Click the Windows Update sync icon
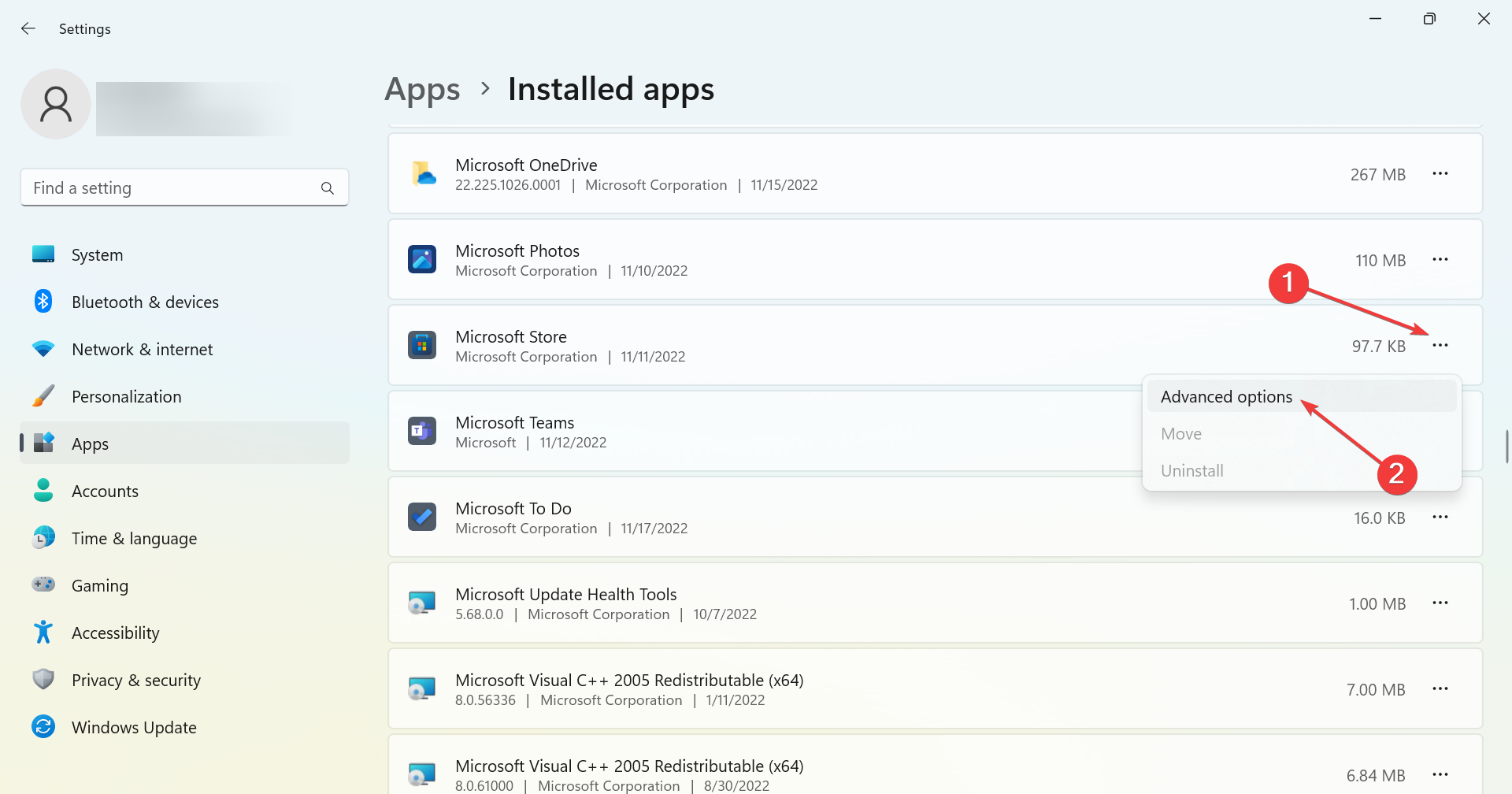1512x794 pixels. (43, 726)
